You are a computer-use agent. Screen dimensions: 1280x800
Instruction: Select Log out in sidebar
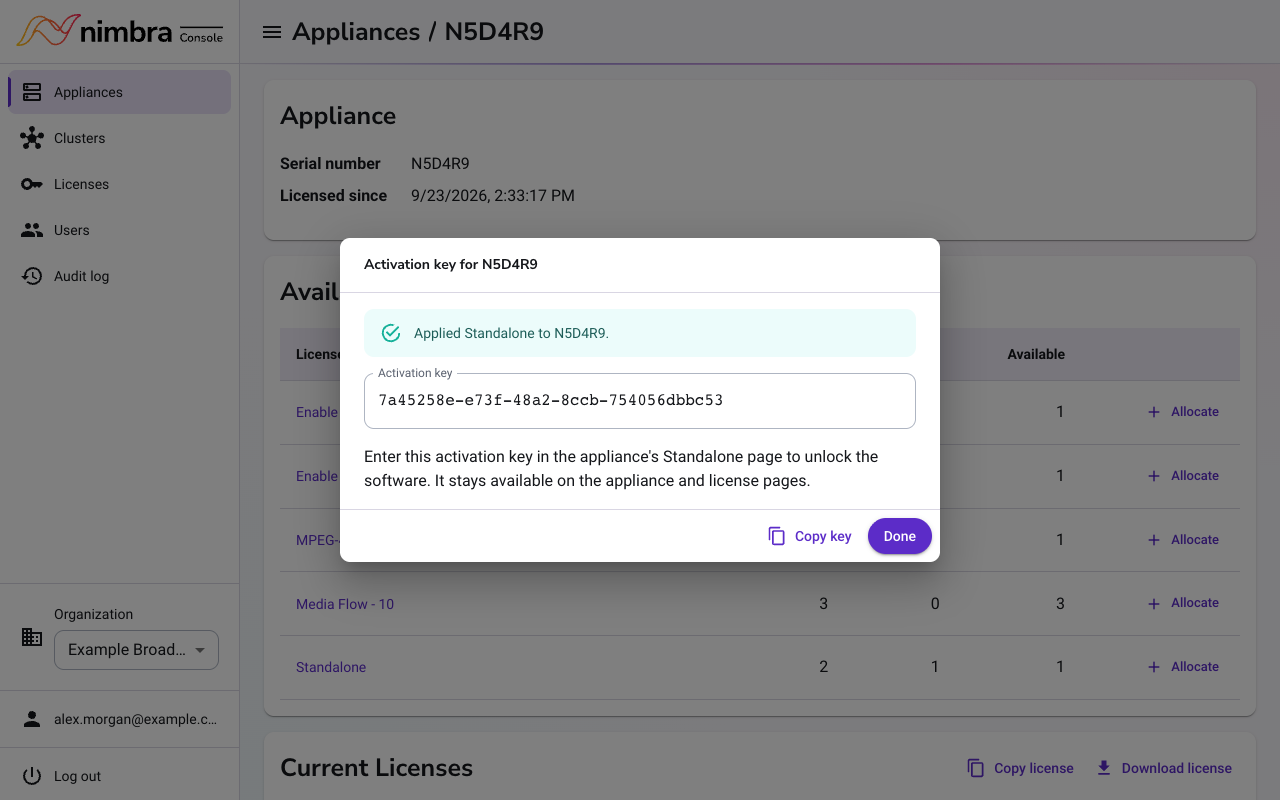[120, 776]
